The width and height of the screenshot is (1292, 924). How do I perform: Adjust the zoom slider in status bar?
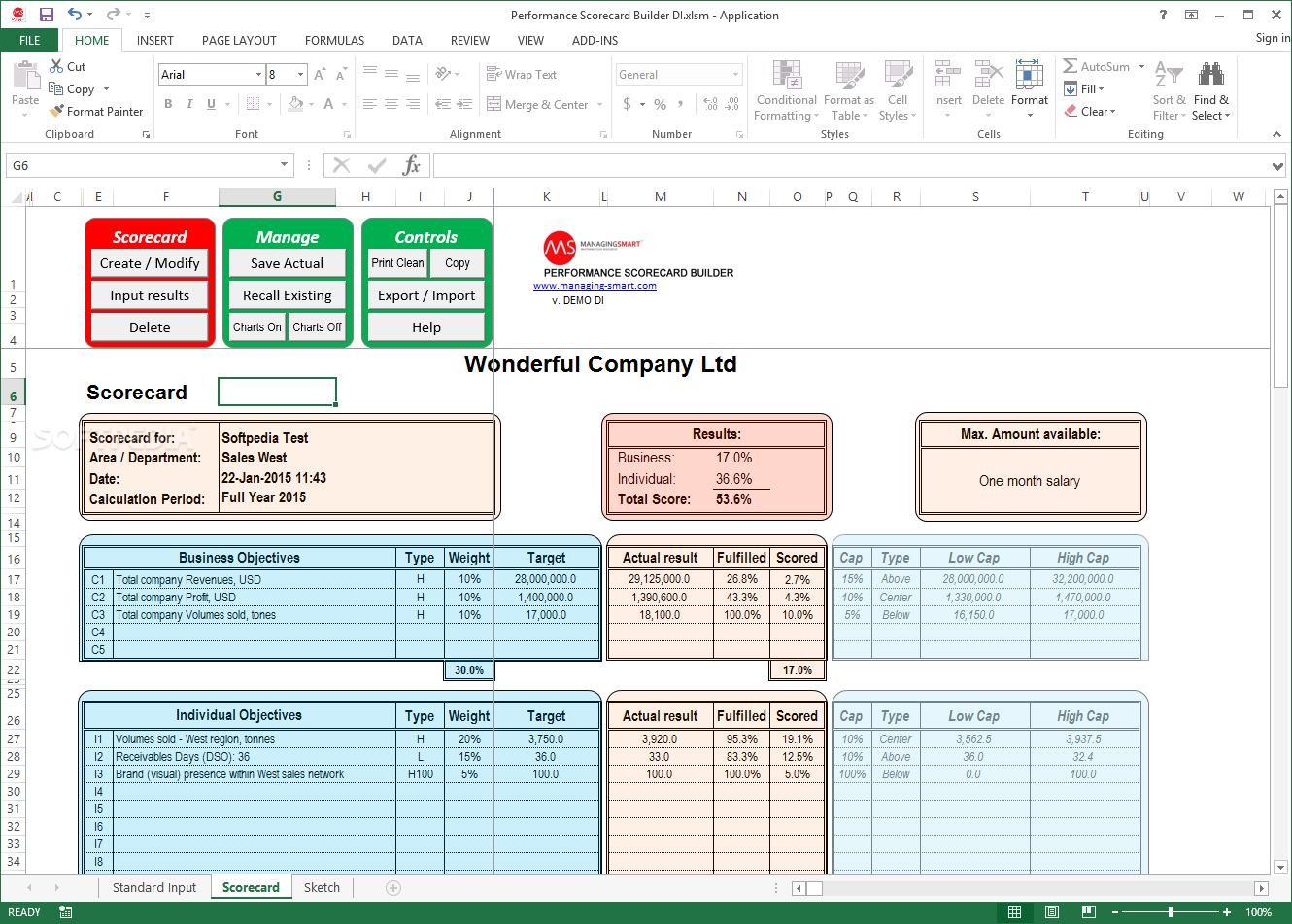(1171, 912)
